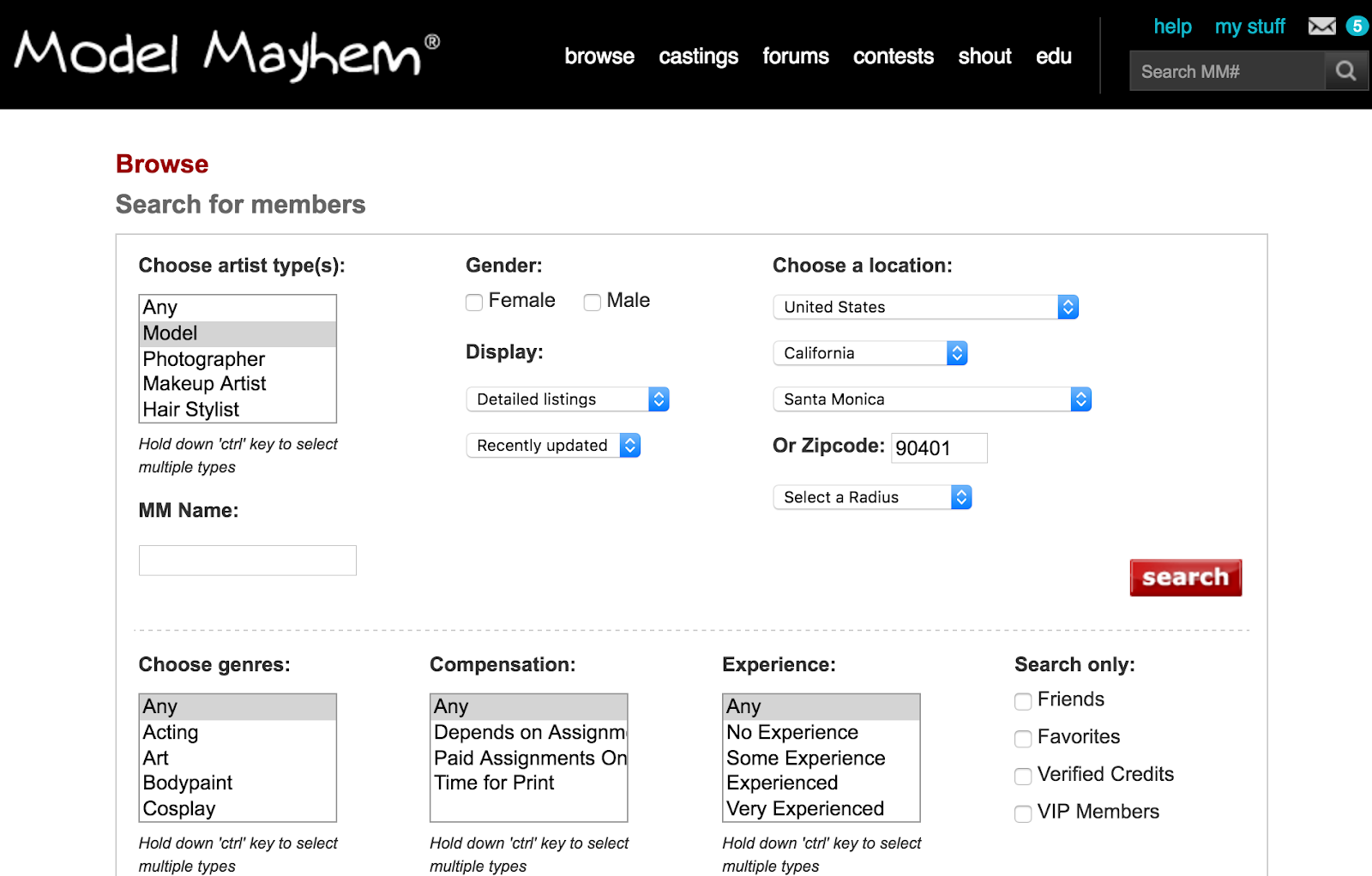Click the Search MM# input field

[x=1228, y=71]
